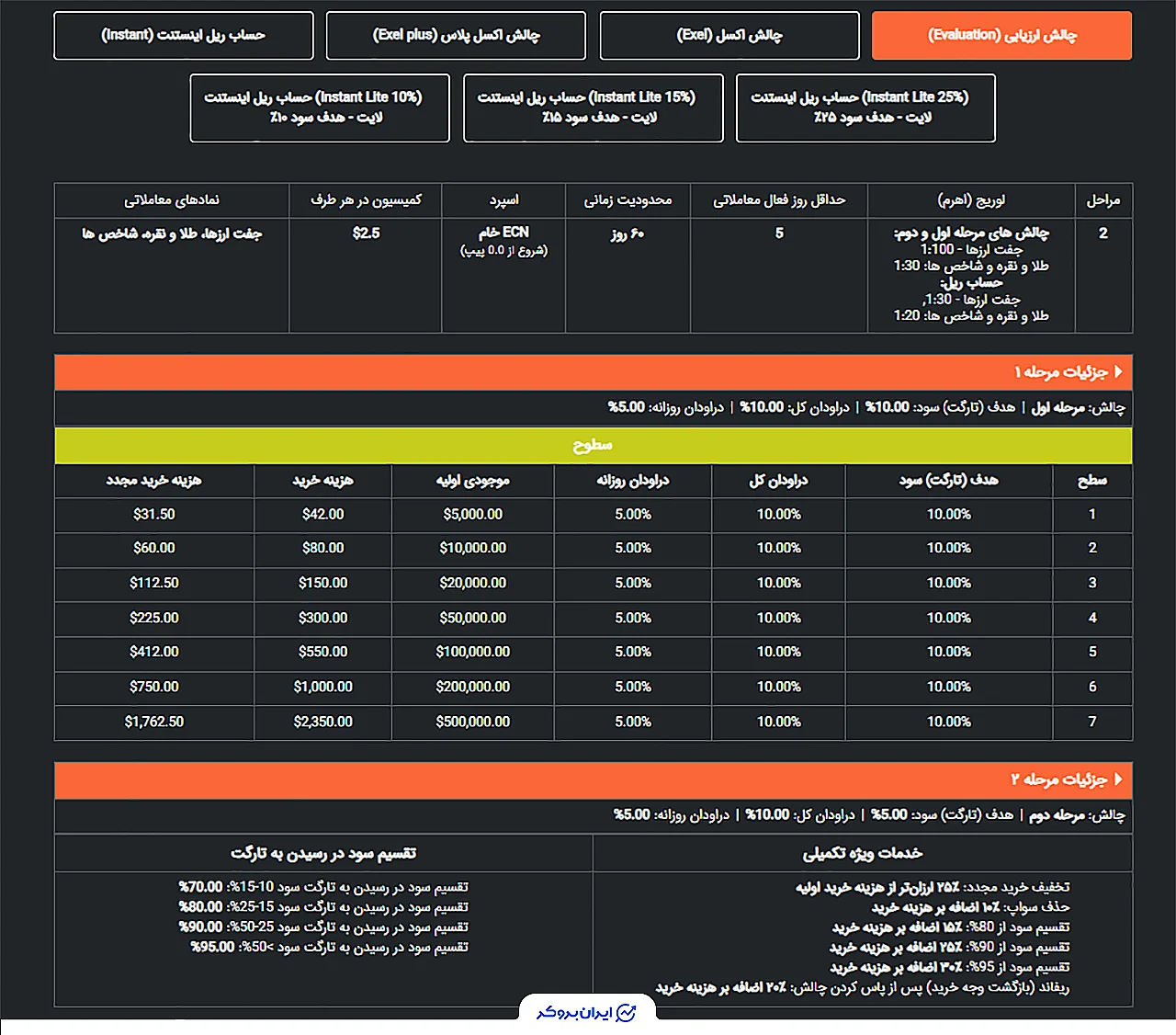Click the اسپرد column header
Image resolution: width=1176 pixels, height=1035 pixels.
coord(503,200)
